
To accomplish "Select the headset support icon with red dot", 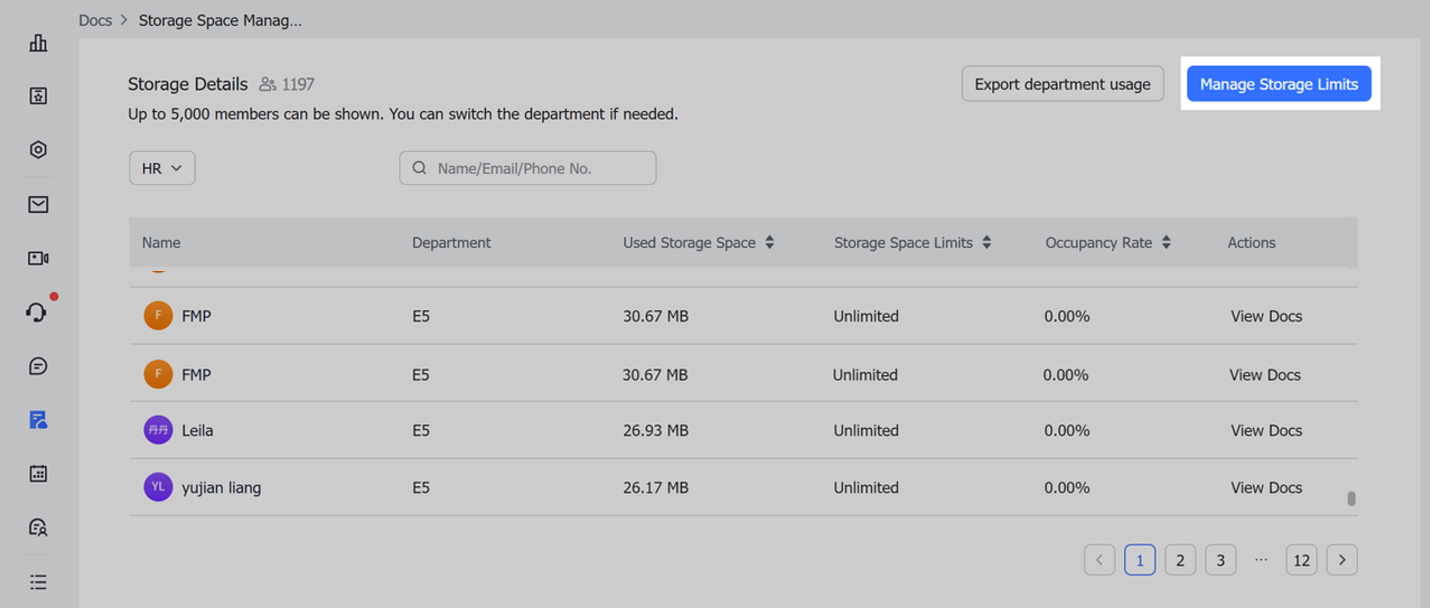I will pos(37,312).
